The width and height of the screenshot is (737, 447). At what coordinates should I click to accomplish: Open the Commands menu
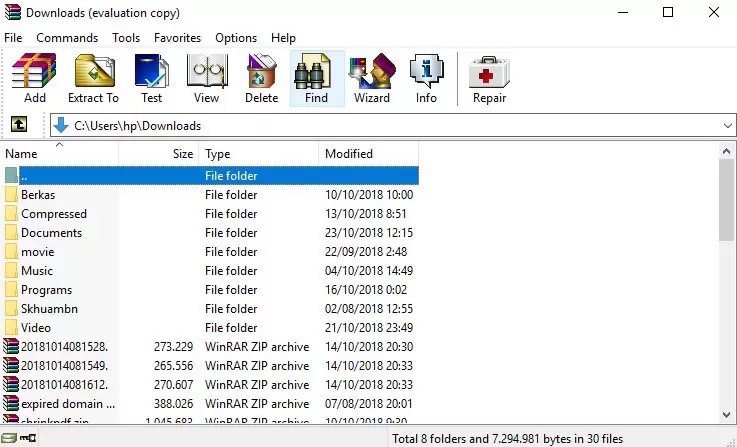(x=67, y=38)
